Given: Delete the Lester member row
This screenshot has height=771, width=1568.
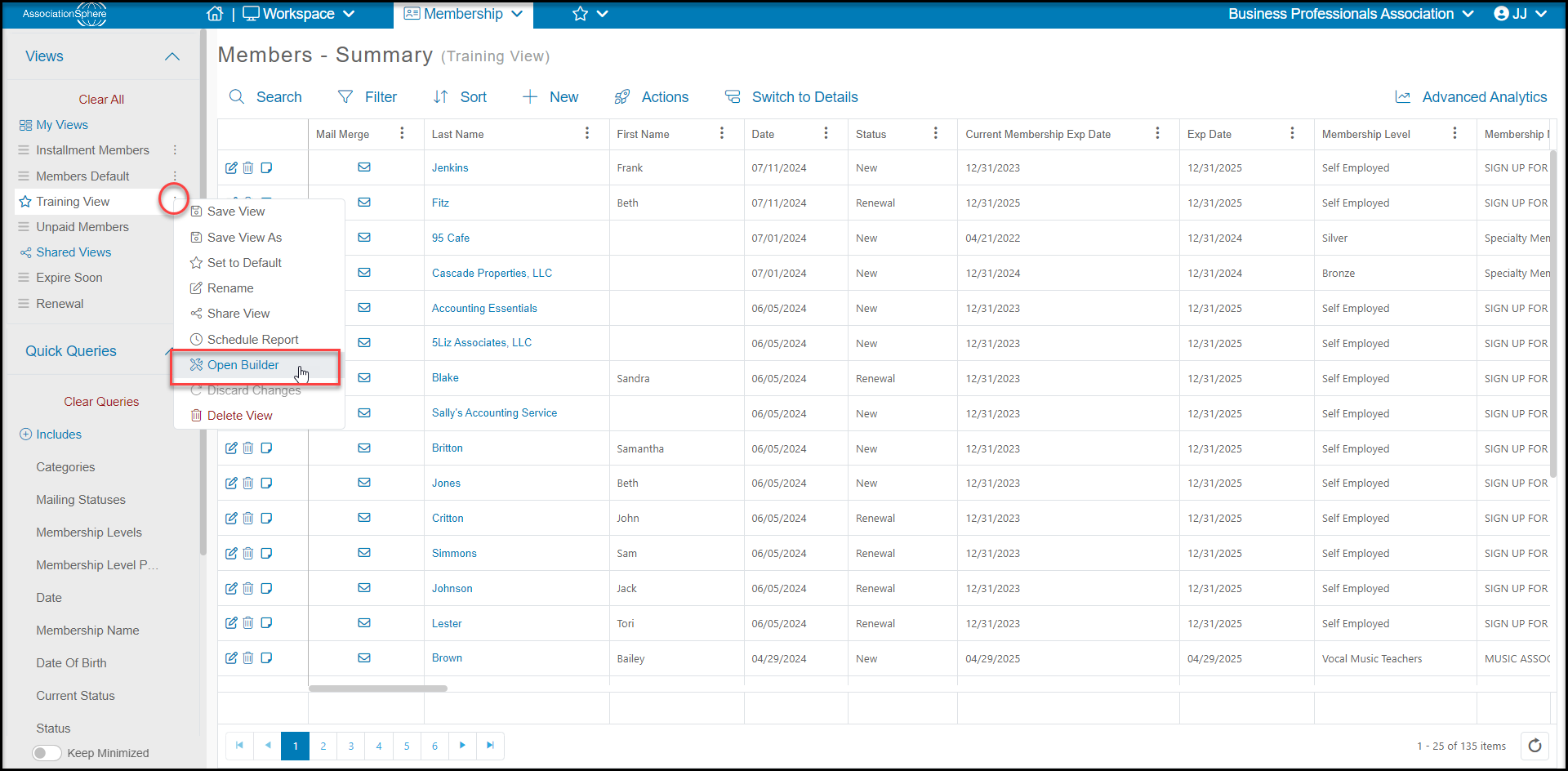Looking at the screenshot, I should (248, 622).
